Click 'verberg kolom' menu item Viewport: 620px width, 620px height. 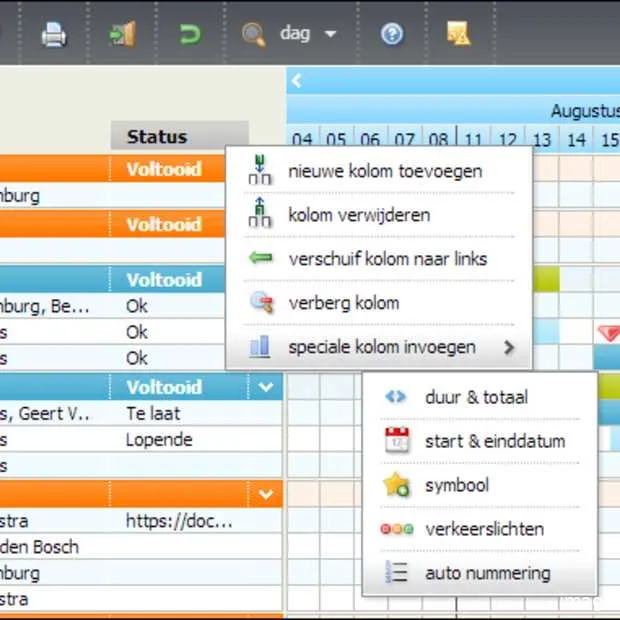click(x=343, y=303)
